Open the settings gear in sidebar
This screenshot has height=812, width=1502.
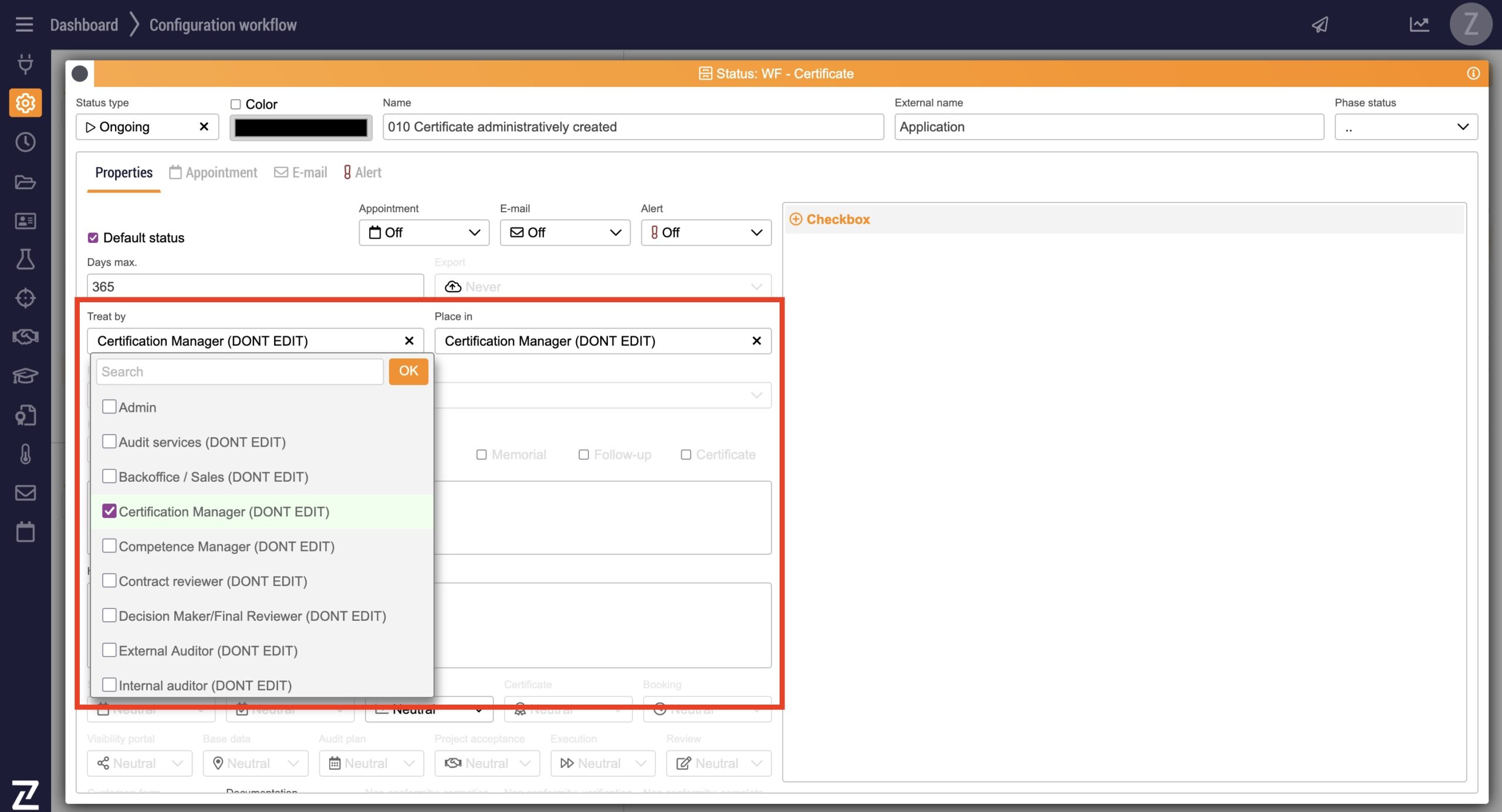click(25, 103)
